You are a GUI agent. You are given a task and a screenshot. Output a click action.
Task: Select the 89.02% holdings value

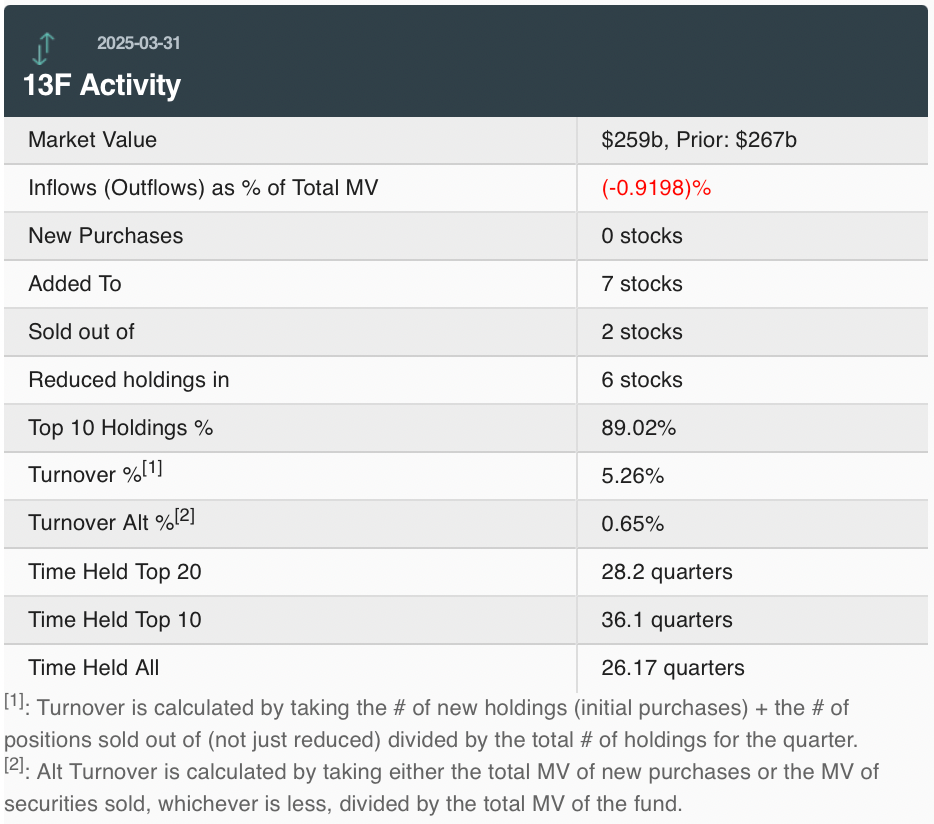638,428
